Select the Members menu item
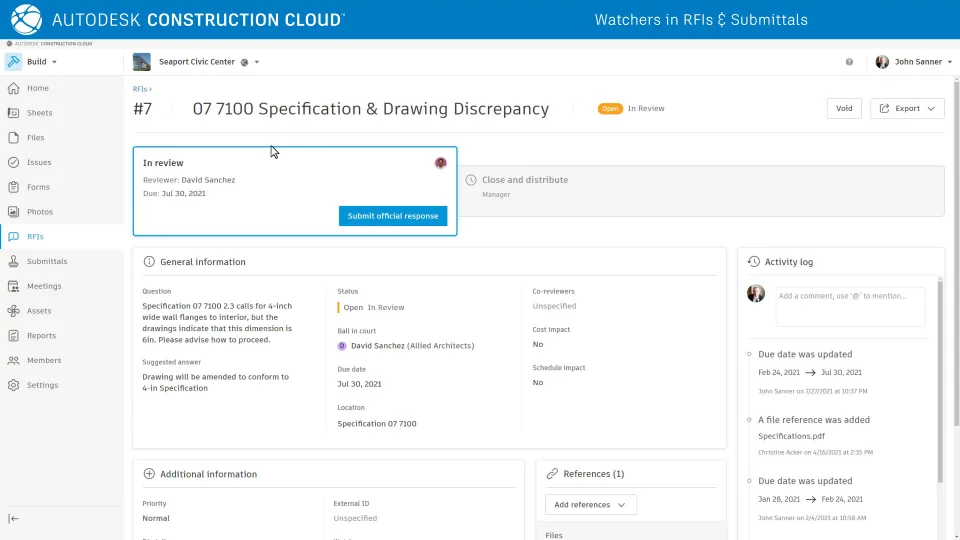This screenshot has width=960, height=540. point(44,360)
